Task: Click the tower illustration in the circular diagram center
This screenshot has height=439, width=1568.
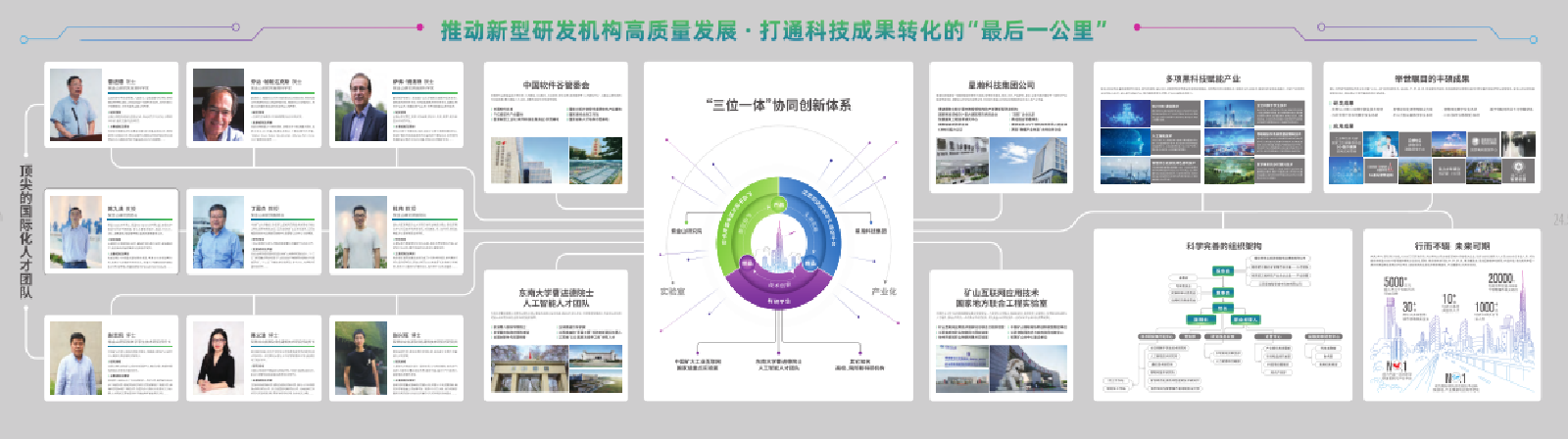Action: tap(780, 246)
